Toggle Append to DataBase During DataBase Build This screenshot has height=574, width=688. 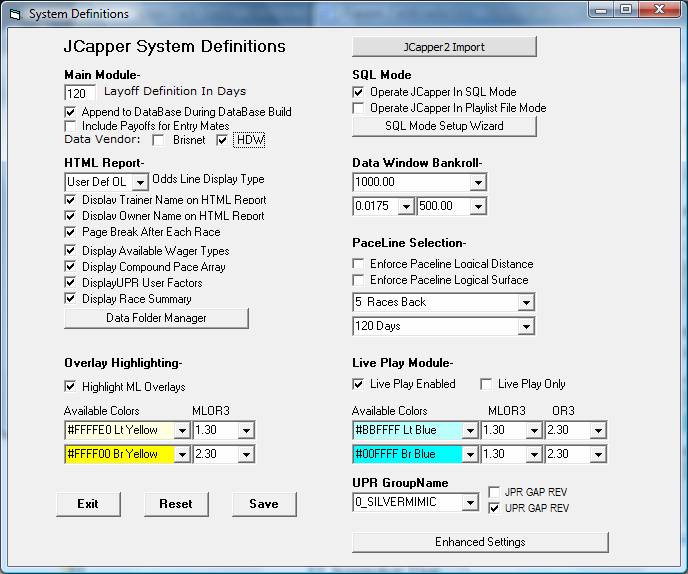click(x=70, y=112)
